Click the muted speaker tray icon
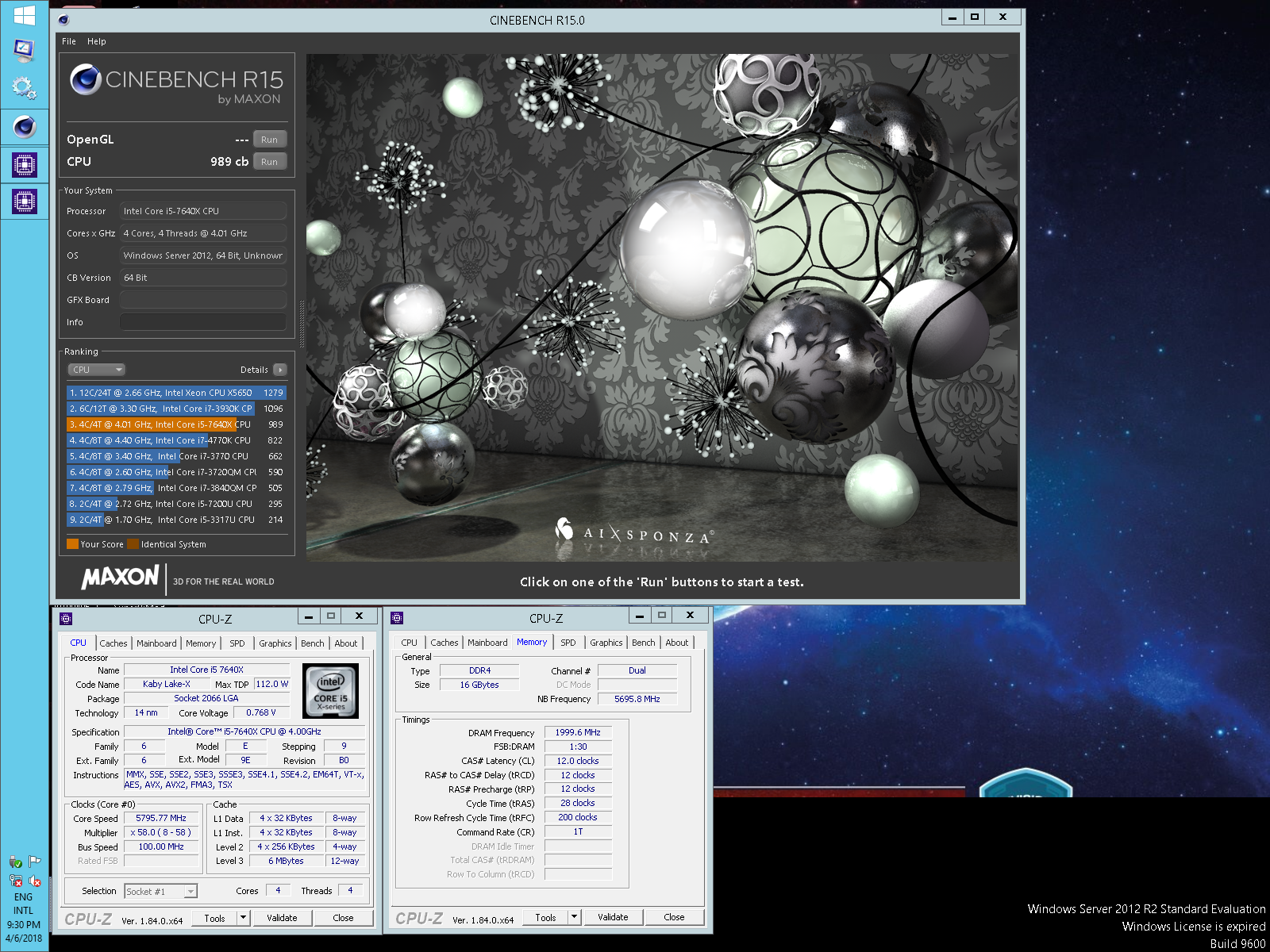This screenshot has width=1270, height=952. coord(35,881)
